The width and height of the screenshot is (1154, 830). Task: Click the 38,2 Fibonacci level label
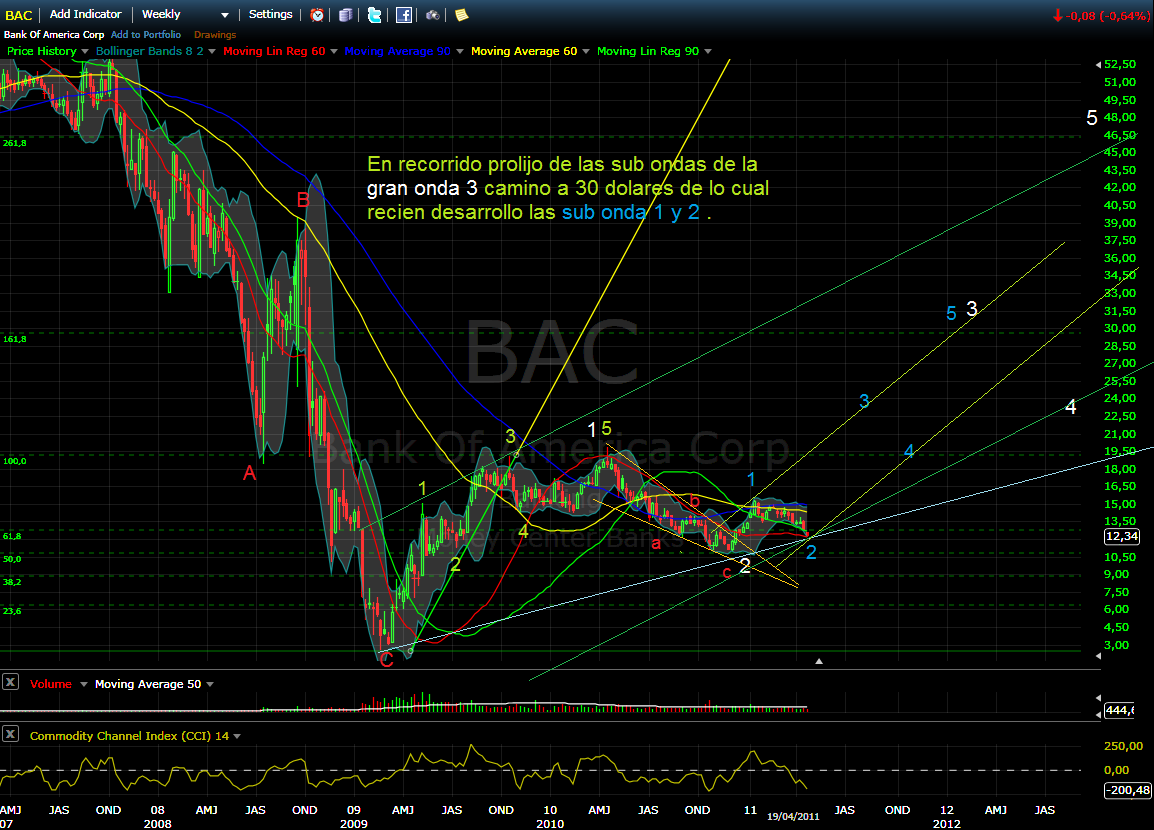[x=12, y=582]
